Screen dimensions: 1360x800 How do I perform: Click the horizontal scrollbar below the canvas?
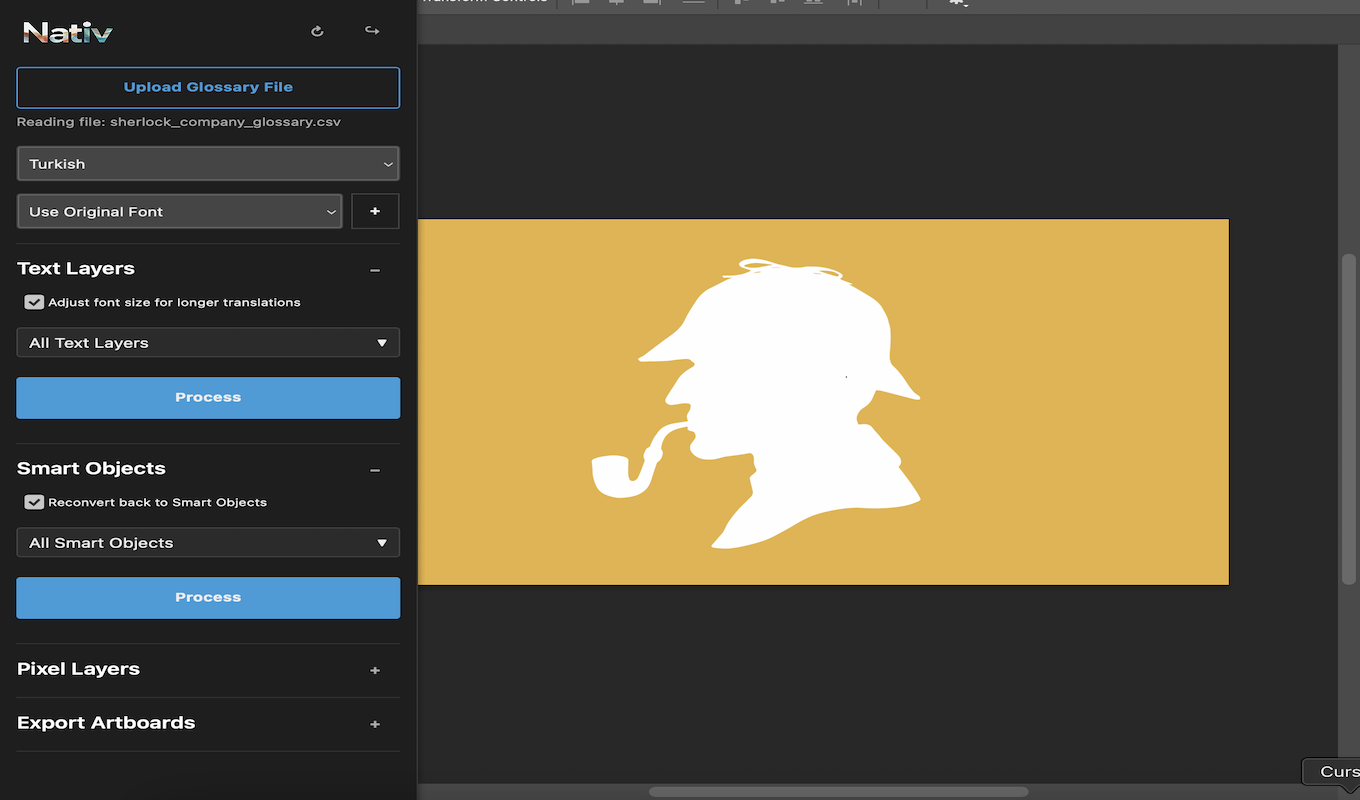(838, 792)
